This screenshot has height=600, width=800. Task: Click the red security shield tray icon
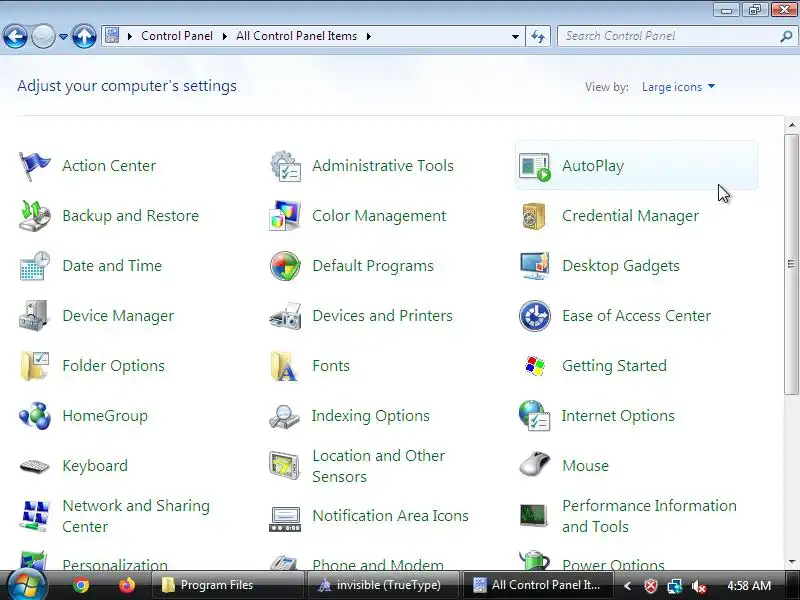click(651, 586)
